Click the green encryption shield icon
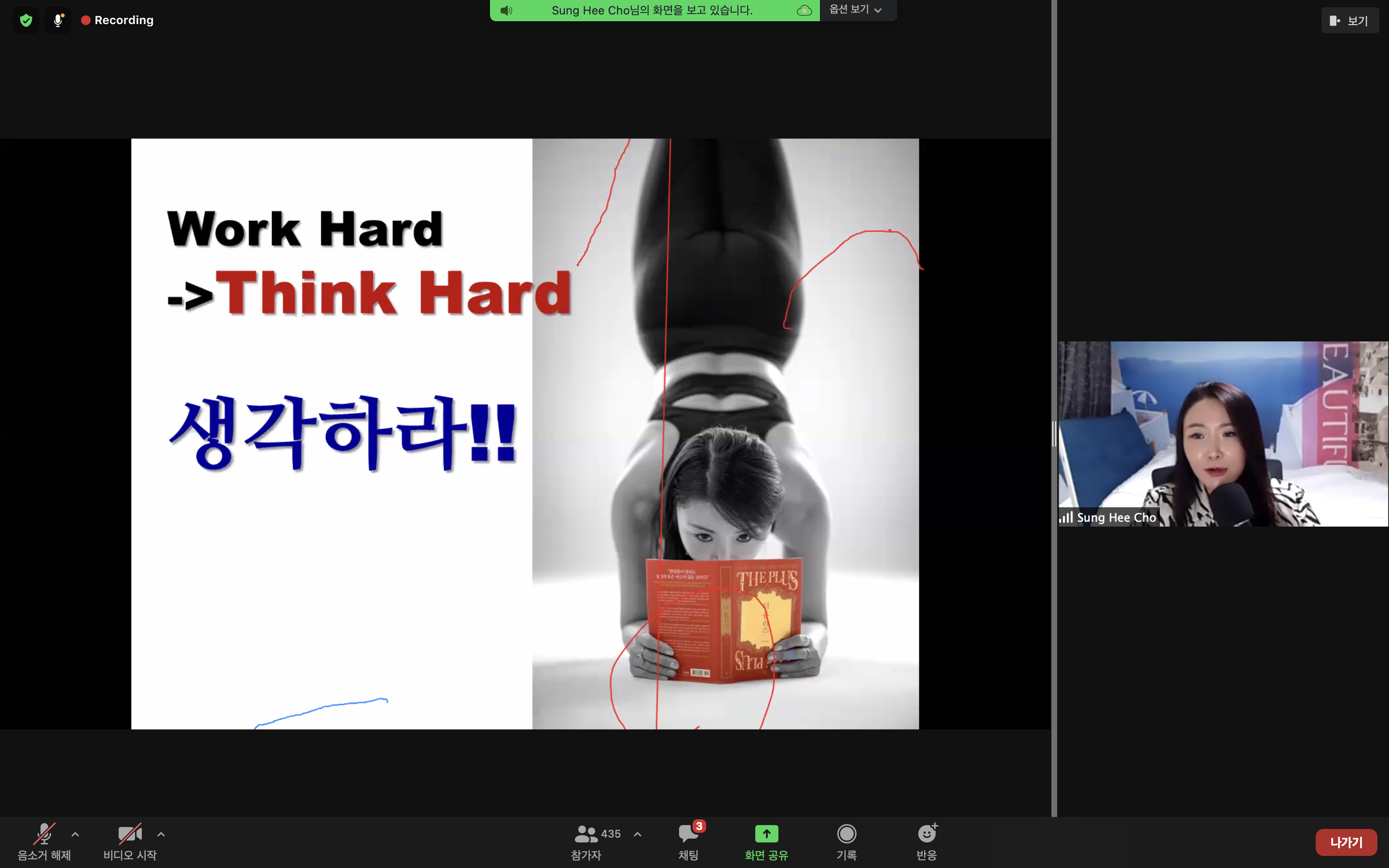This screenshot has width=1389, height=868. pyautogui.click(x=26, y=21)
